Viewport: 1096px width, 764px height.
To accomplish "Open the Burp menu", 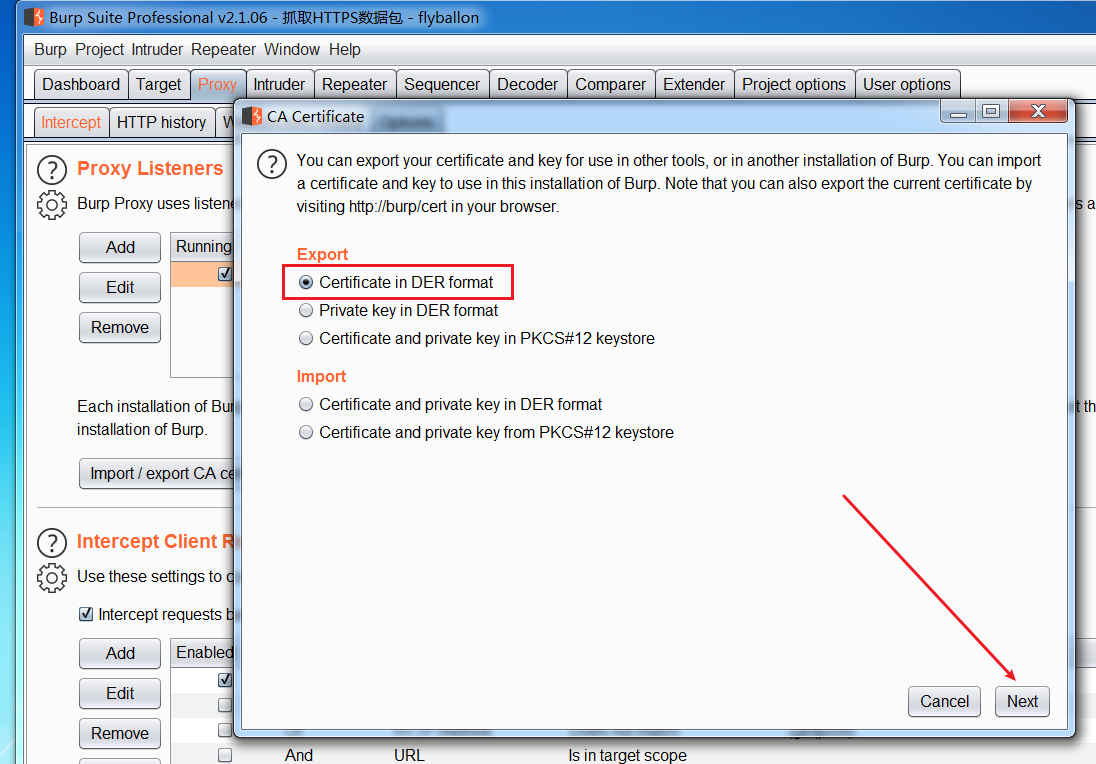I will 50,50.
